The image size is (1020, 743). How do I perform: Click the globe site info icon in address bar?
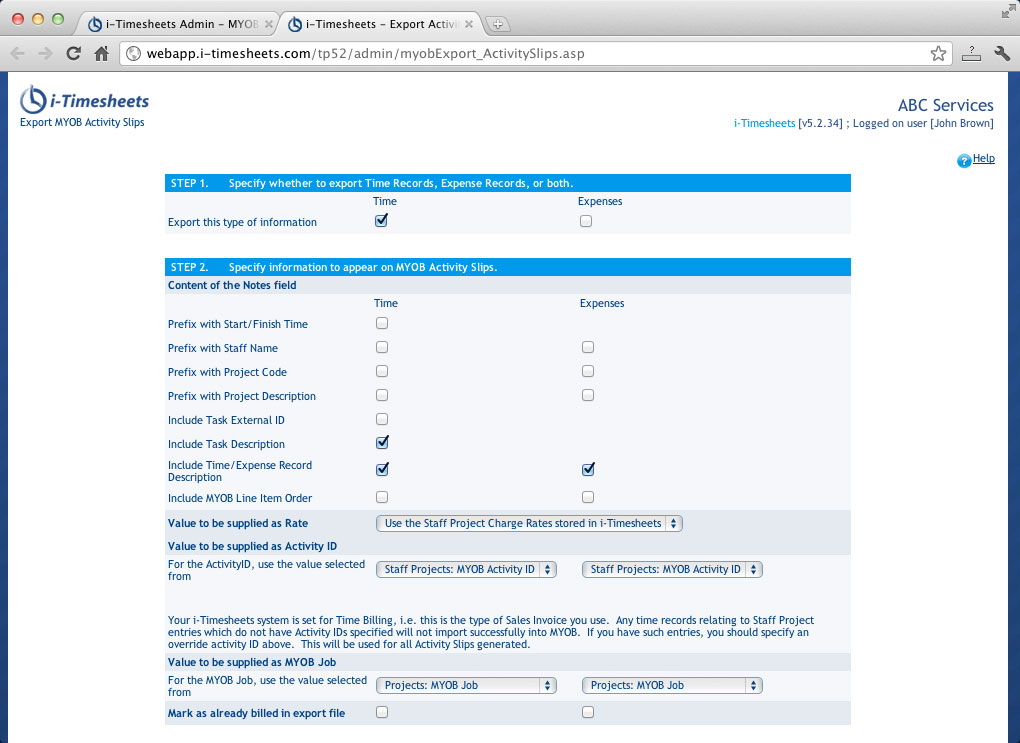[133, 53]
